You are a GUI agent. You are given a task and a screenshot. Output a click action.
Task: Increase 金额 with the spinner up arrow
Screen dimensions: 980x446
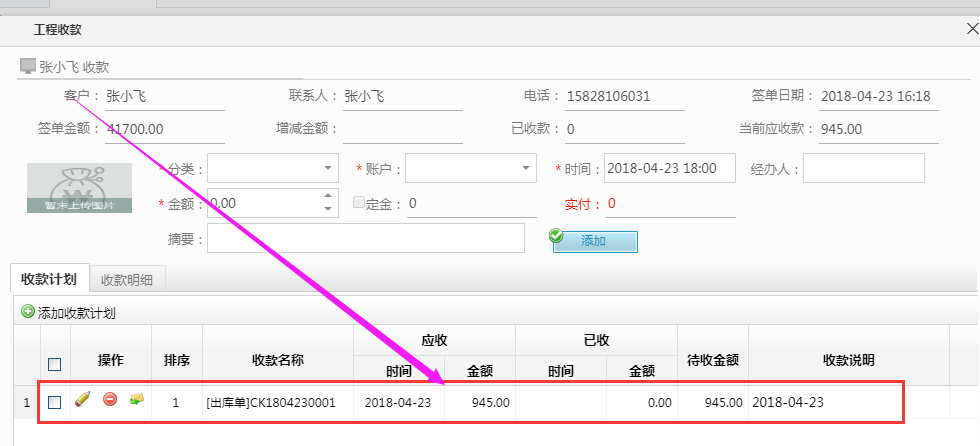[x=328, y=196]
